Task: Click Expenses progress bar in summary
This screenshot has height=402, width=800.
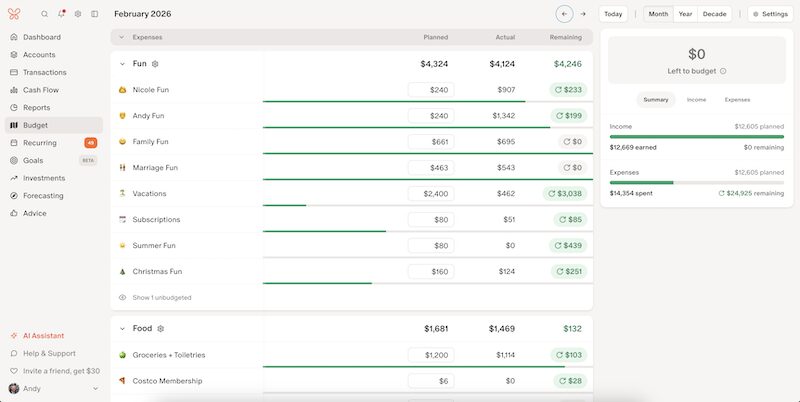Action: 696,183
